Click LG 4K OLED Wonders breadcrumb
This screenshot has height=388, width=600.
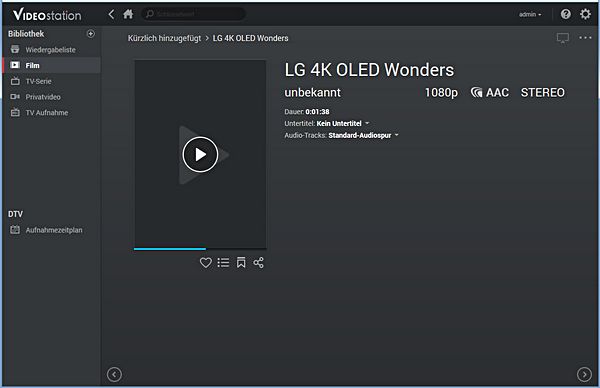coord(250,38)
